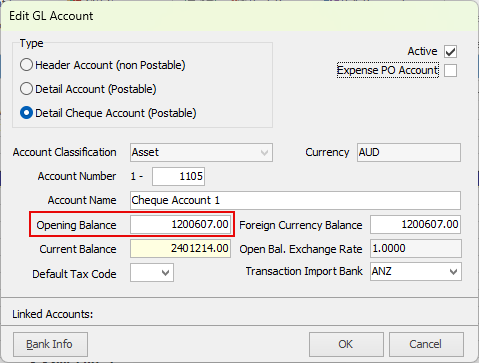Open the Bank Info button
Image resolution: width=479 pixels, height=363 pixels.
(50, 344)
